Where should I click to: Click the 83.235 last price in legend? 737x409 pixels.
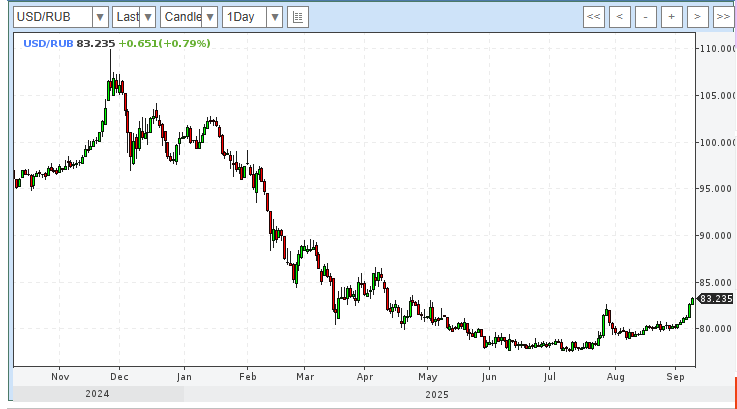coord(96,44)
